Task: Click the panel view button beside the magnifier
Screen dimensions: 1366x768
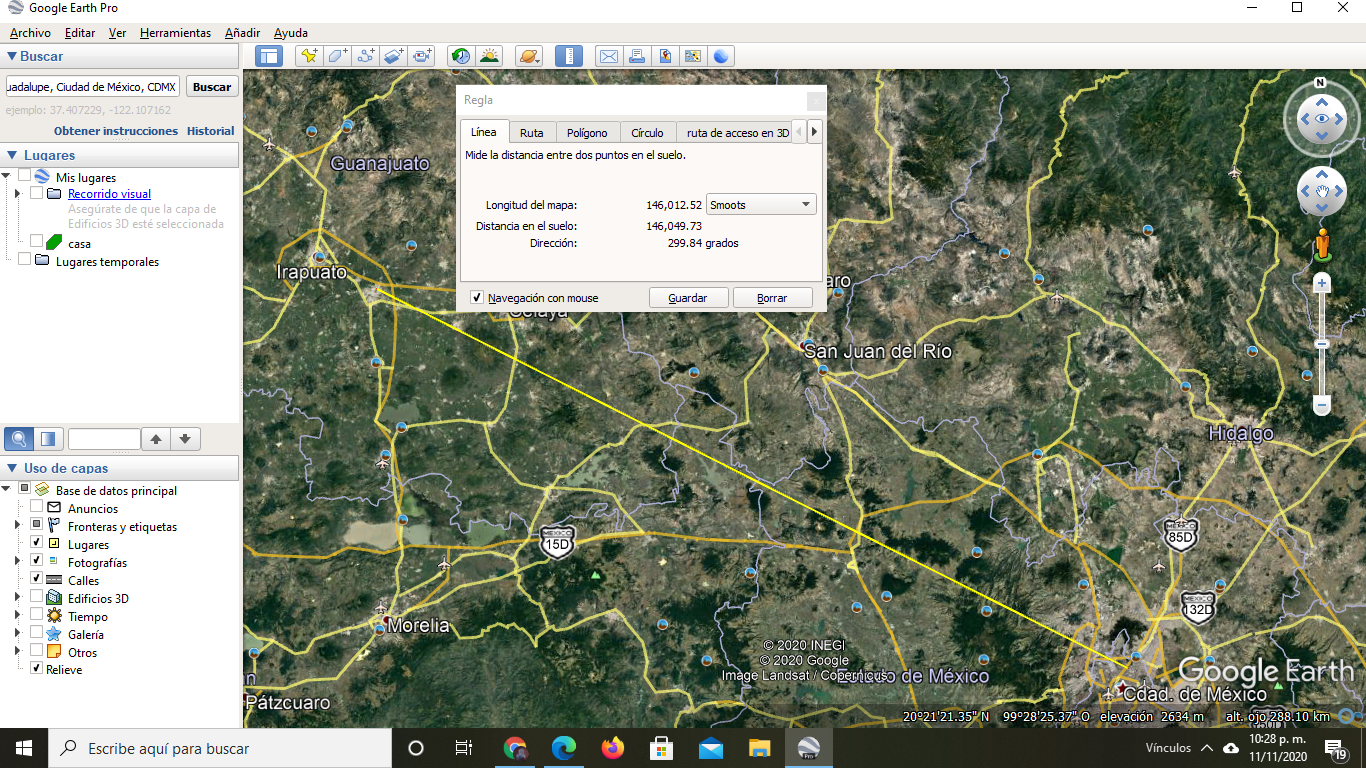Action: pos(48,438)
